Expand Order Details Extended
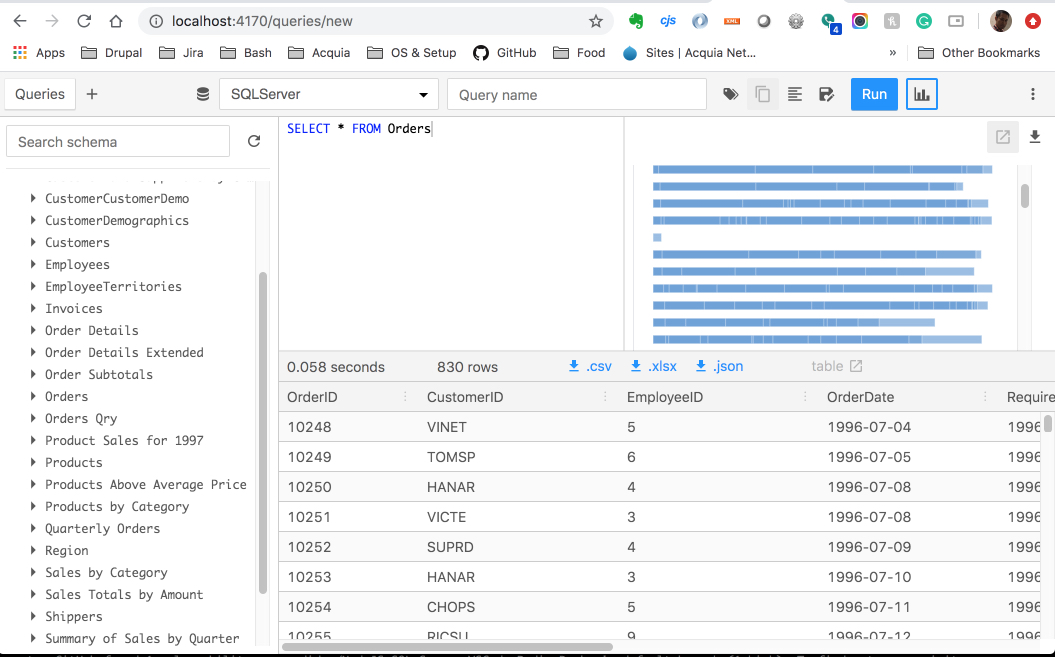The height and width of the screenshot is (657, 1055). tap(33, 352)
